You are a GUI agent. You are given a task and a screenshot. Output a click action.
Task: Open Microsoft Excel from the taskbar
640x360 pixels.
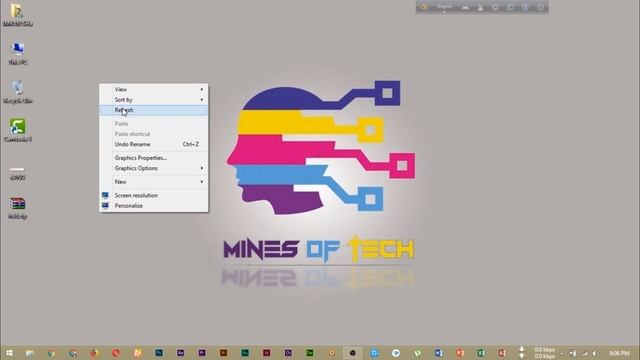(481, 353)
